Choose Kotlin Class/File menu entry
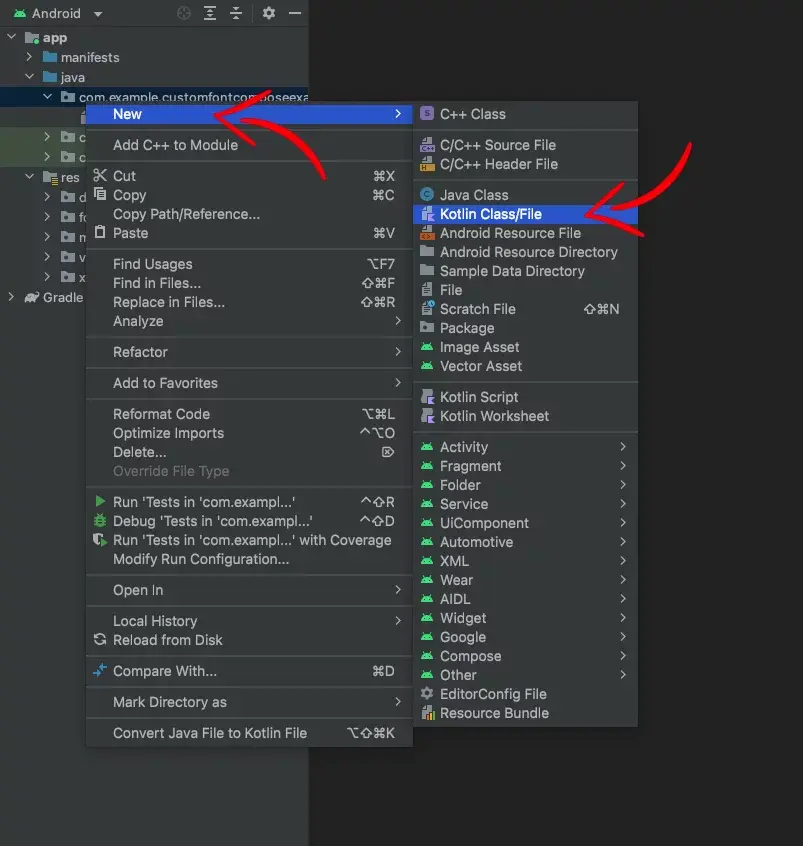Screen dimensions: 803x846 pos(525,214)
